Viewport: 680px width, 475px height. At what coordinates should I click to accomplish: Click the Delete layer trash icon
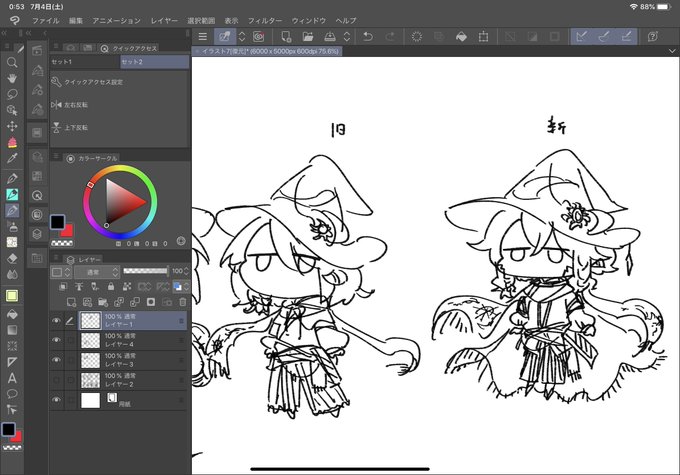(x=183, y=301)
